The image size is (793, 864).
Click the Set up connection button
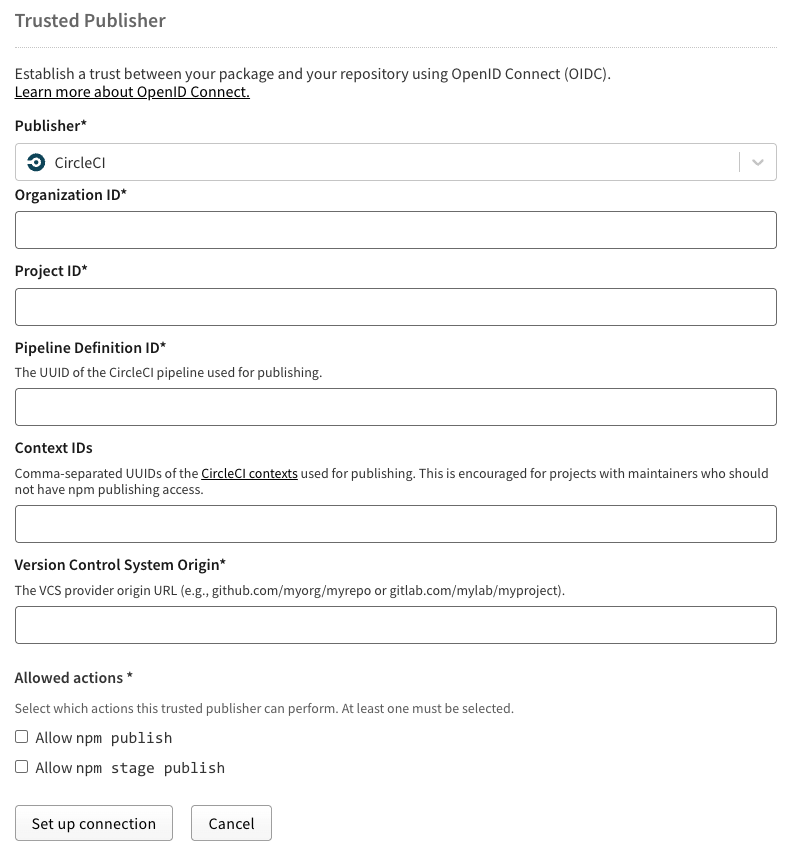[x=94, y=823]
